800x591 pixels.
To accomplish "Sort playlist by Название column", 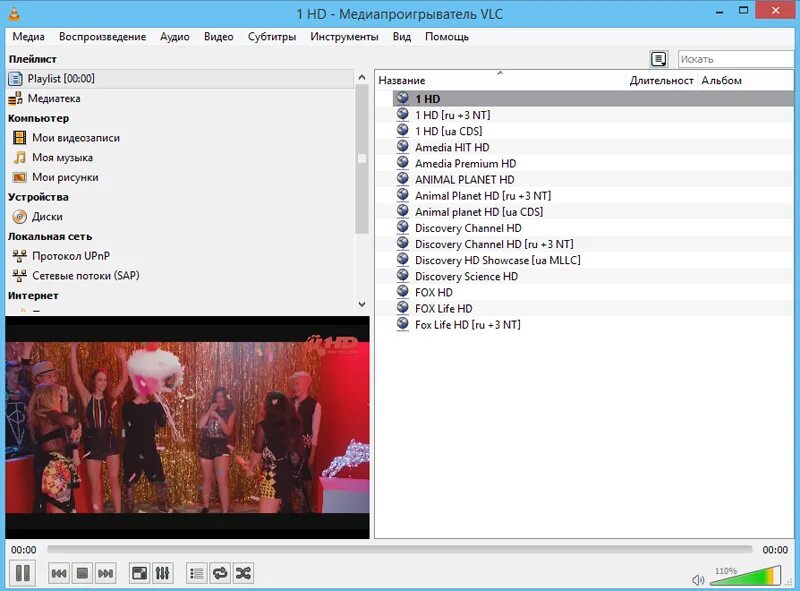I will (500, 80).
